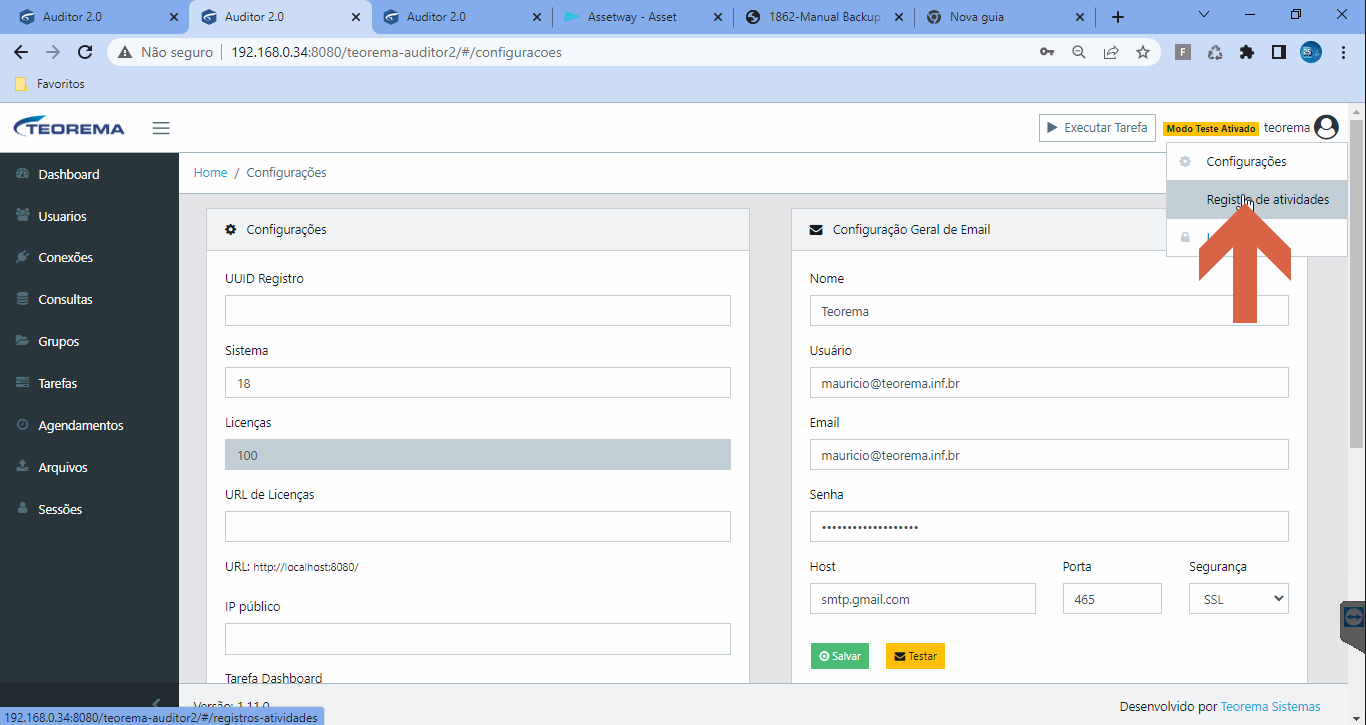Click the Dashboard gauge icon
The height and width of the screenshot is (725, 1366).
tap(23, 174)
